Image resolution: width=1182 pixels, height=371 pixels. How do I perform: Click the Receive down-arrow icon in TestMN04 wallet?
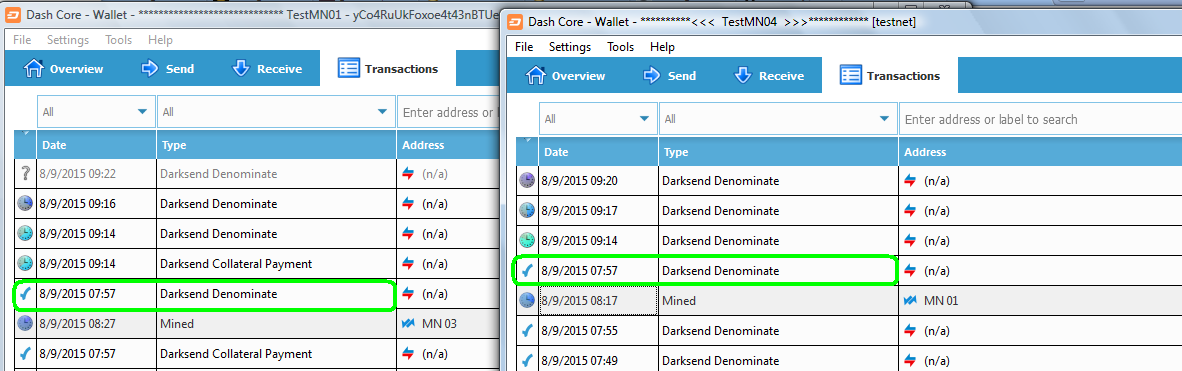tap(743, 75)
